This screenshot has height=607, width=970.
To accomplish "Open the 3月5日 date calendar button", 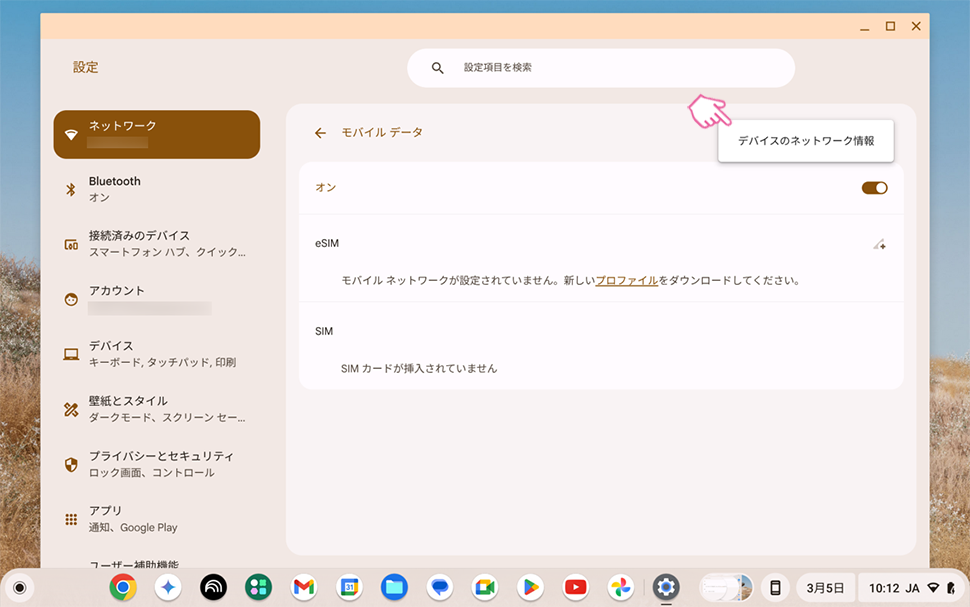I will [x=825, y=587].
